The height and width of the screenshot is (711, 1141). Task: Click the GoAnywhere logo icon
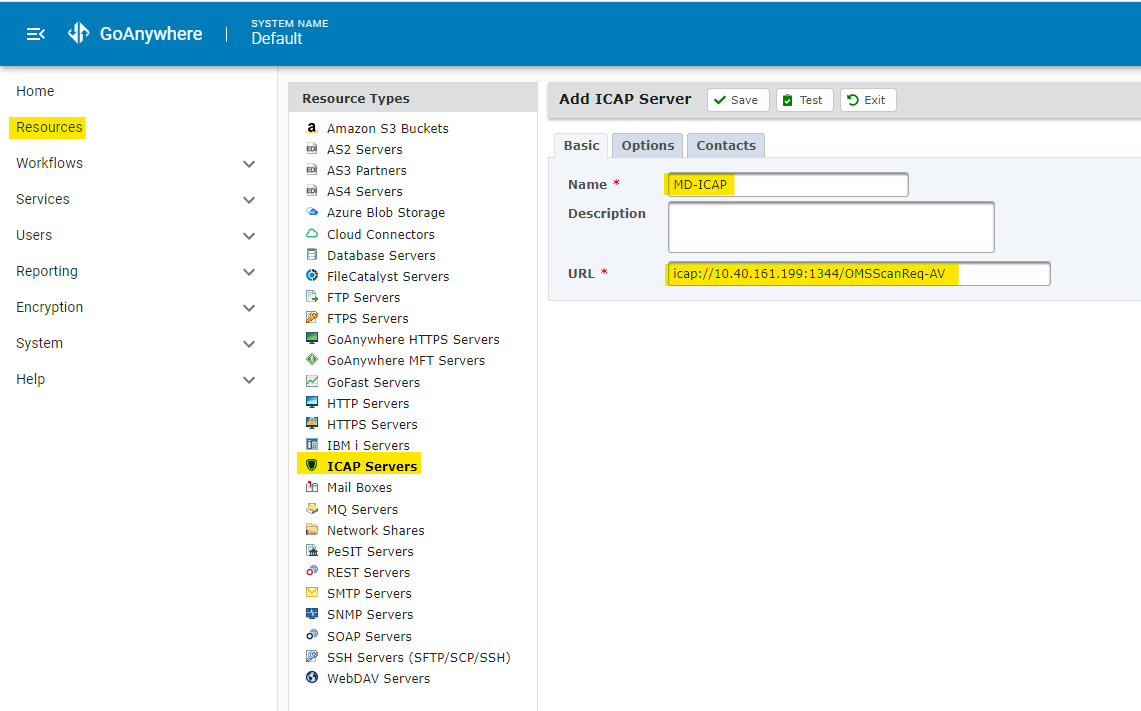tap(79, 33)
